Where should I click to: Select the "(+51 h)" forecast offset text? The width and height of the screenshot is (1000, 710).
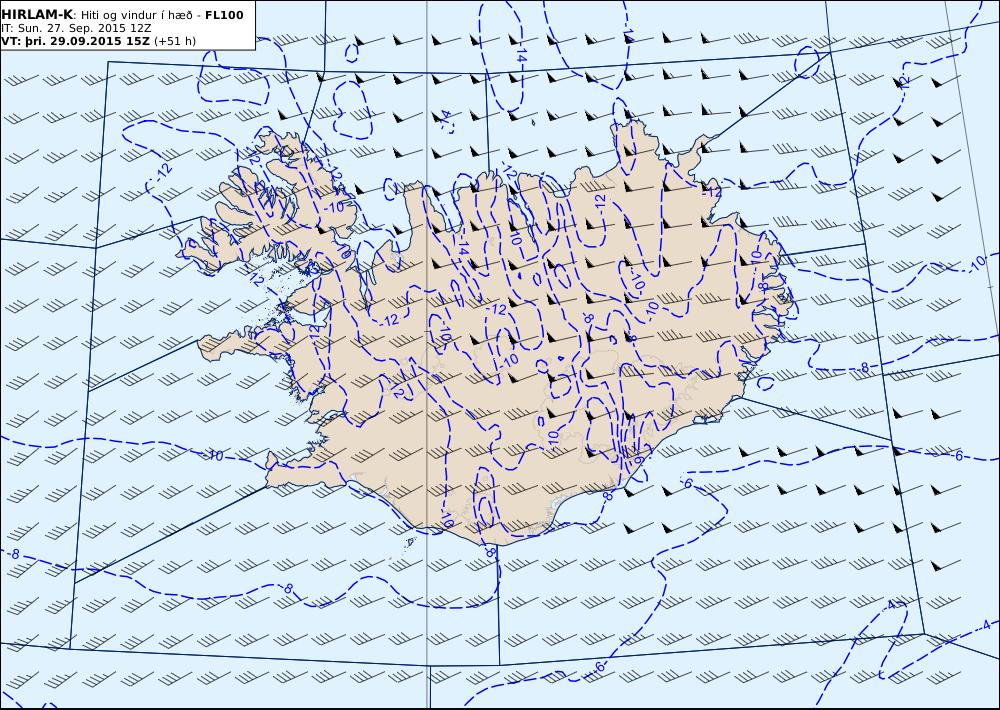click(x=175, y=41)
